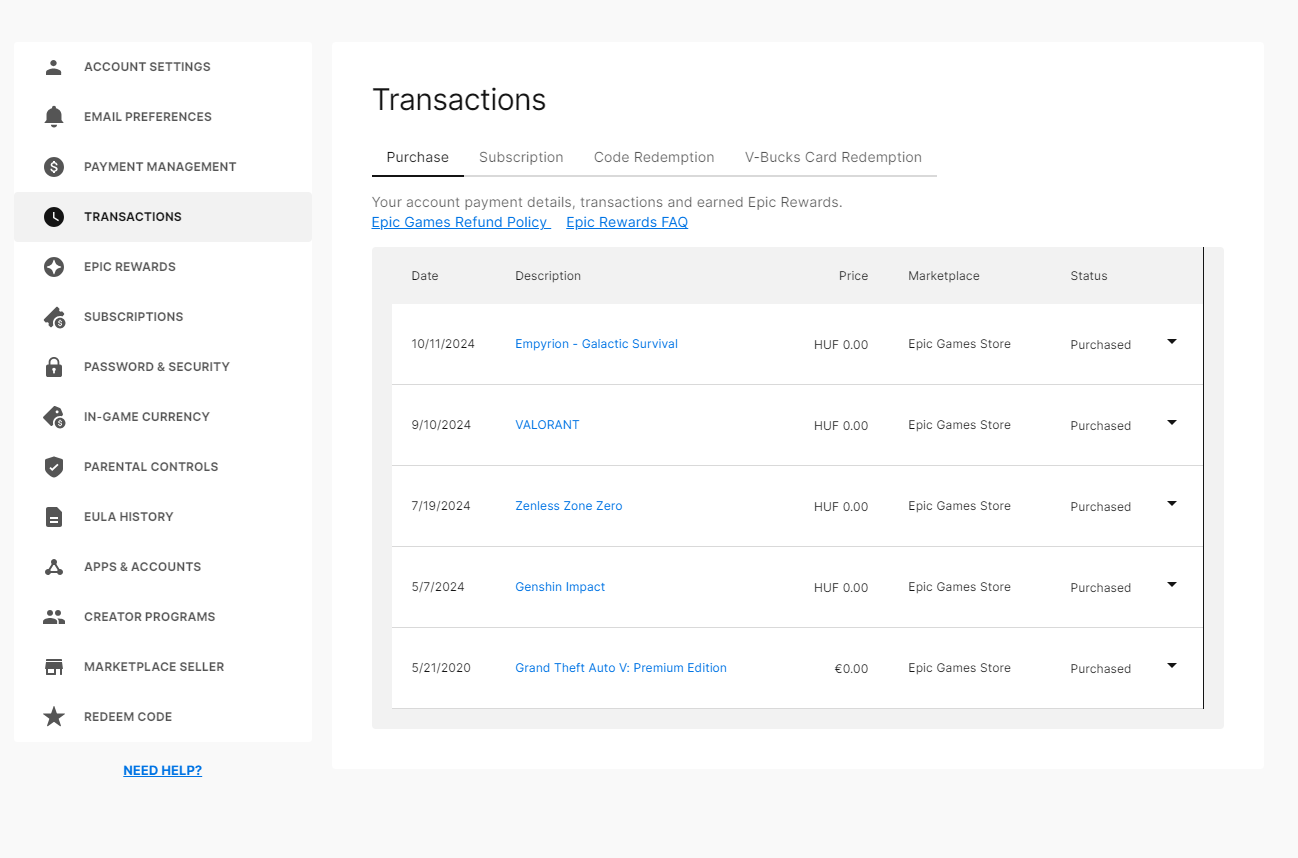Viewport: 1298px width, 858px height.
Task: Click the Marketplace Seller storefront icon
Action: (54, 667)
